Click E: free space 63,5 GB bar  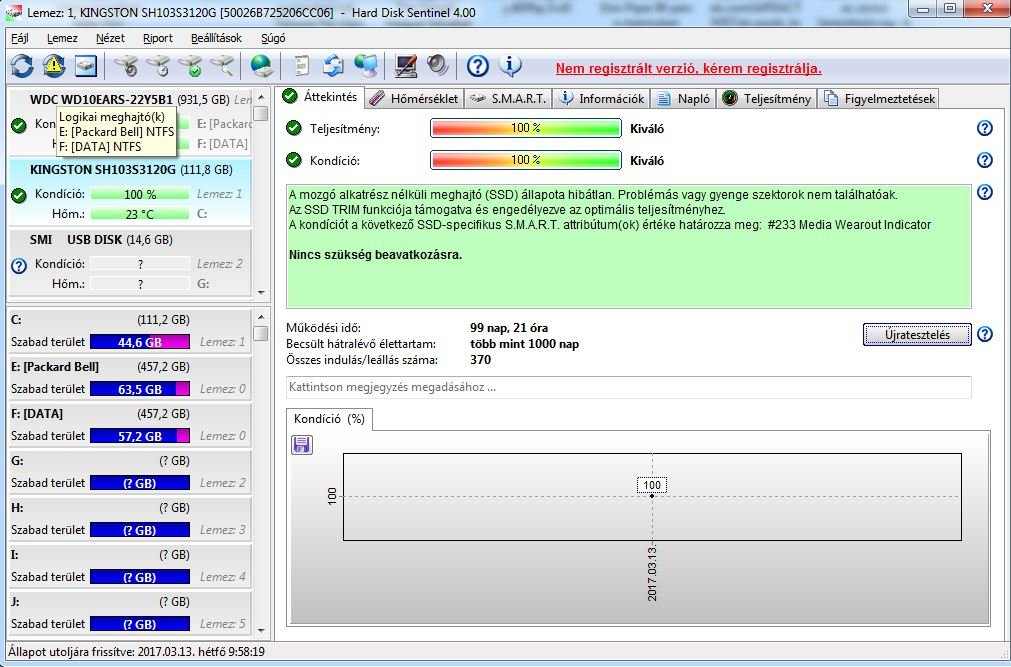[x=140, y=389]
